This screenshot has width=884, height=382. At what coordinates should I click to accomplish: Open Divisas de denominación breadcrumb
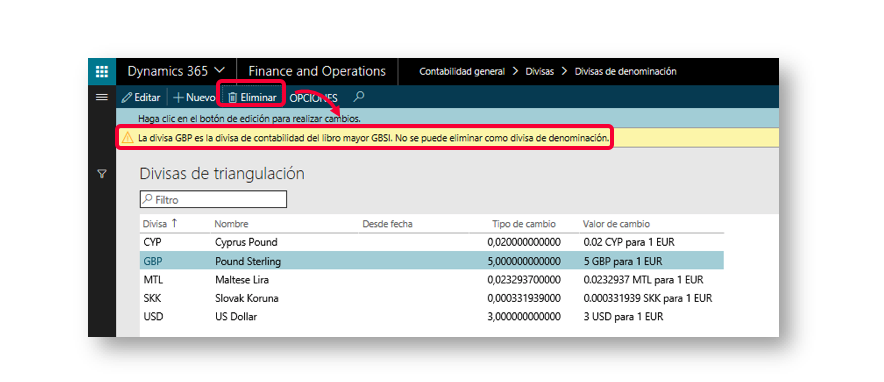coord(625,72)
